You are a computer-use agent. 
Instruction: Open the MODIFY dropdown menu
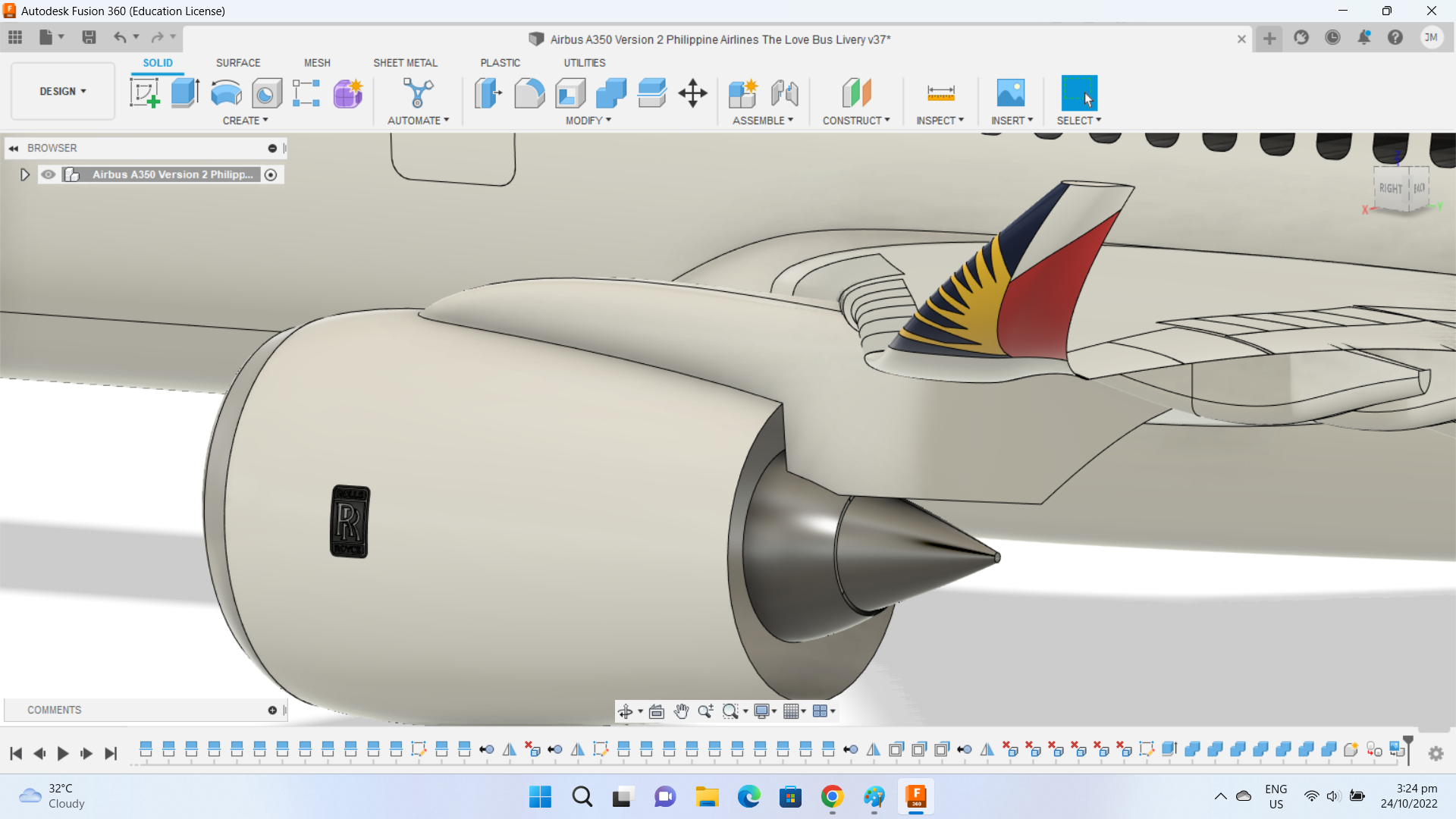[x=588, y=121]
